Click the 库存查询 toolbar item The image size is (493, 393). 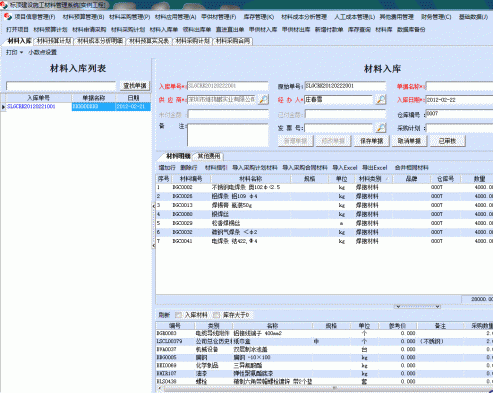point(359,30)
